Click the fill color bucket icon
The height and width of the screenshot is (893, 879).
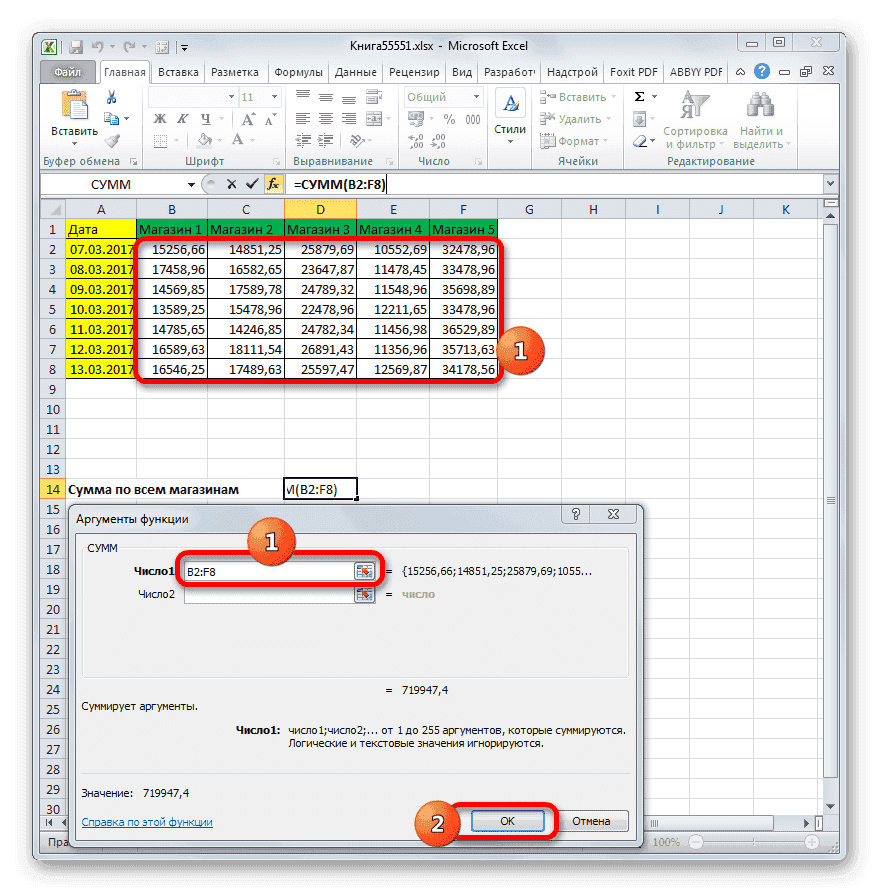pyautogui.click(x=202, y=138)
